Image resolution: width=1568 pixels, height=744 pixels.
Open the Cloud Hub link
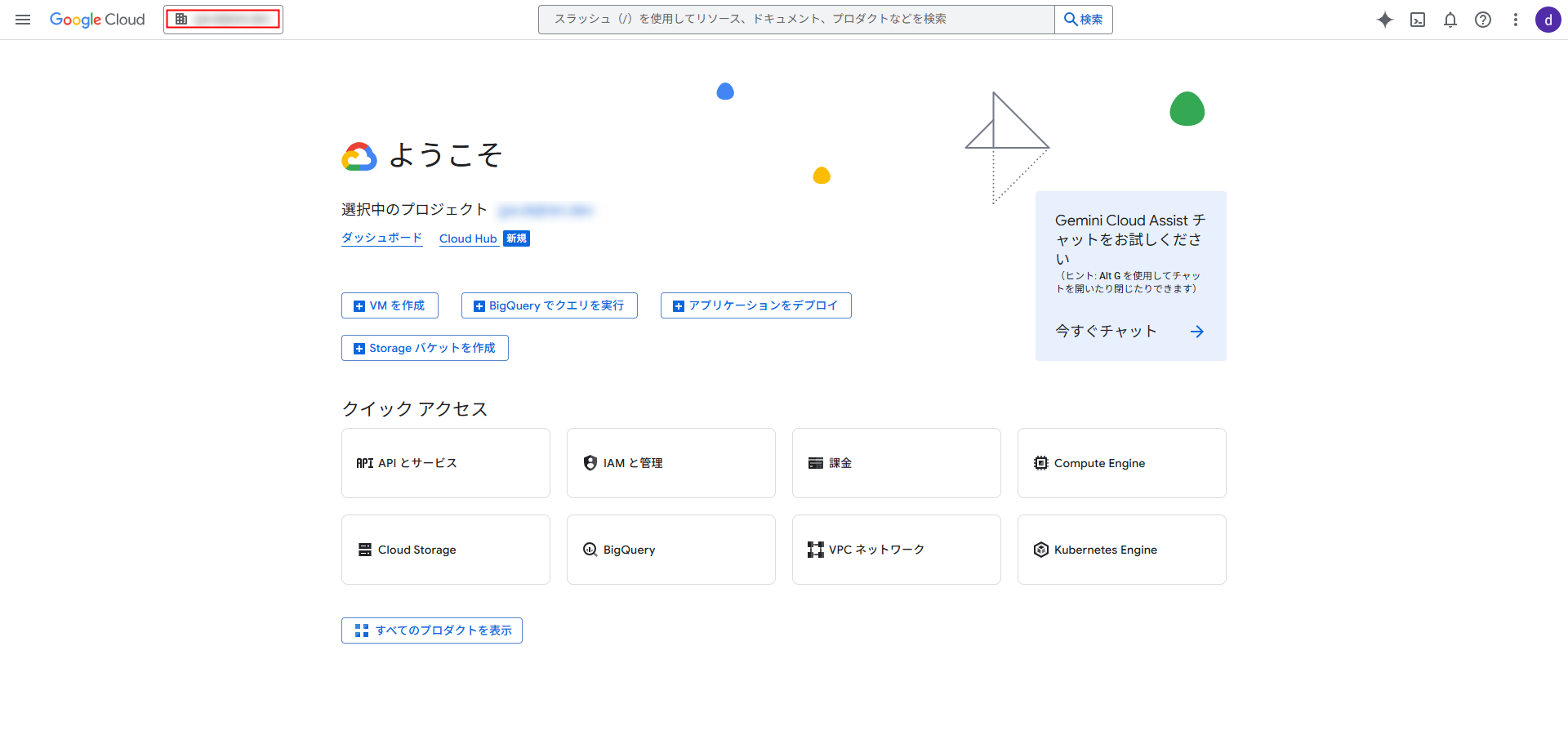coord(468,238)
